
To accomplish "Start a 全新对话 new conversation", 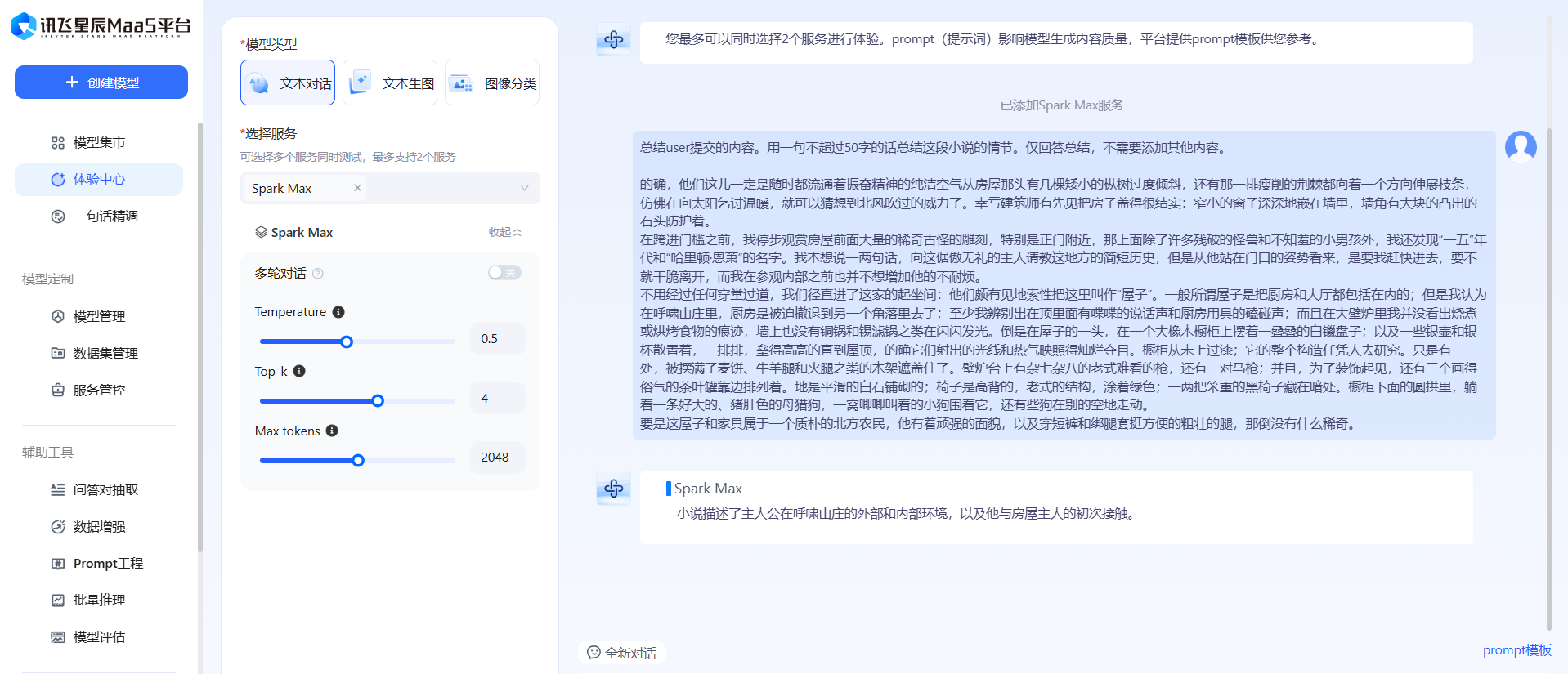I will [622, 653].
